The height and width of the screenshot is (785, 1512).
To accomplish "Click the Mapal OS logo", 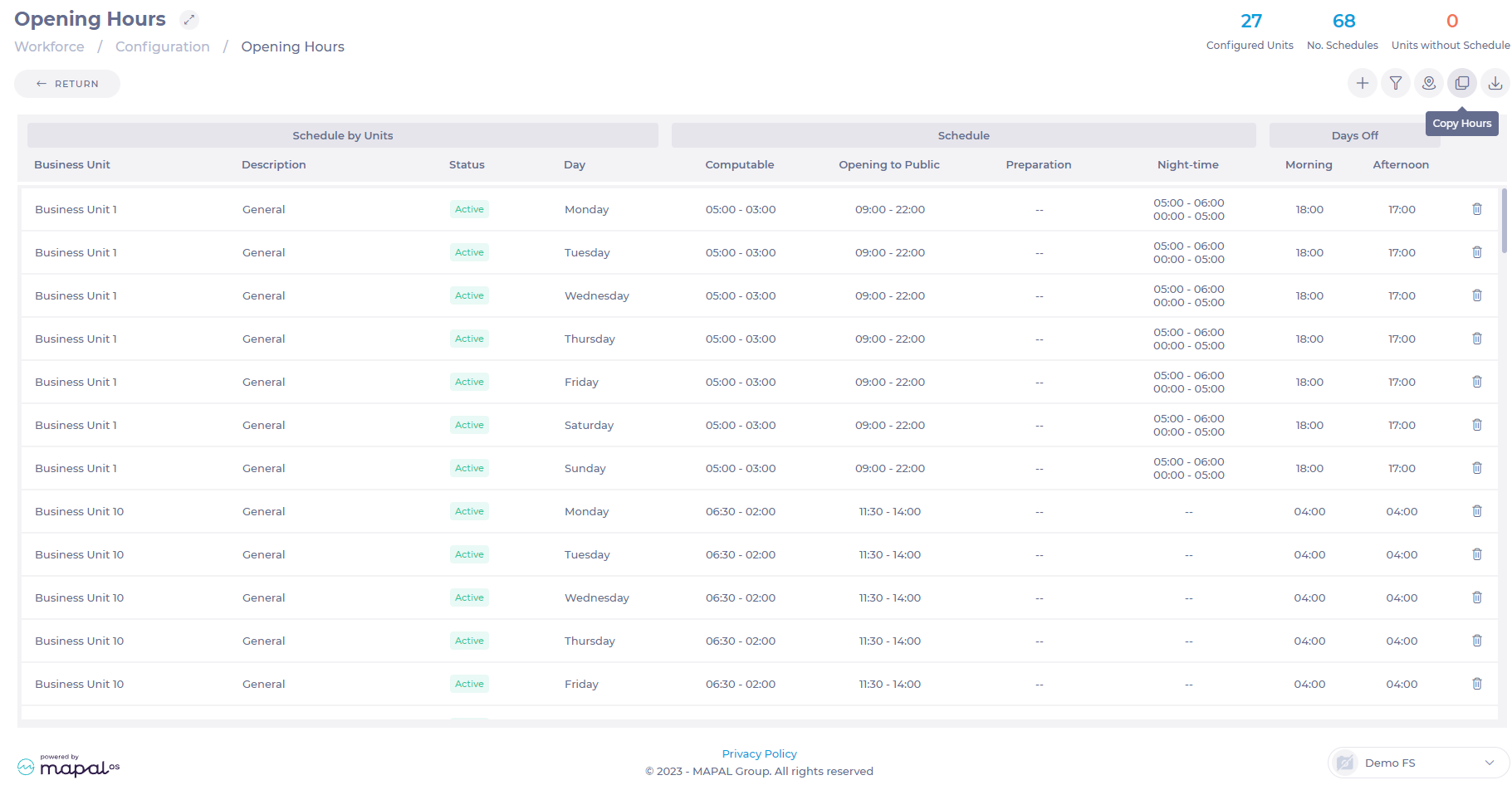I will [68, 766].
